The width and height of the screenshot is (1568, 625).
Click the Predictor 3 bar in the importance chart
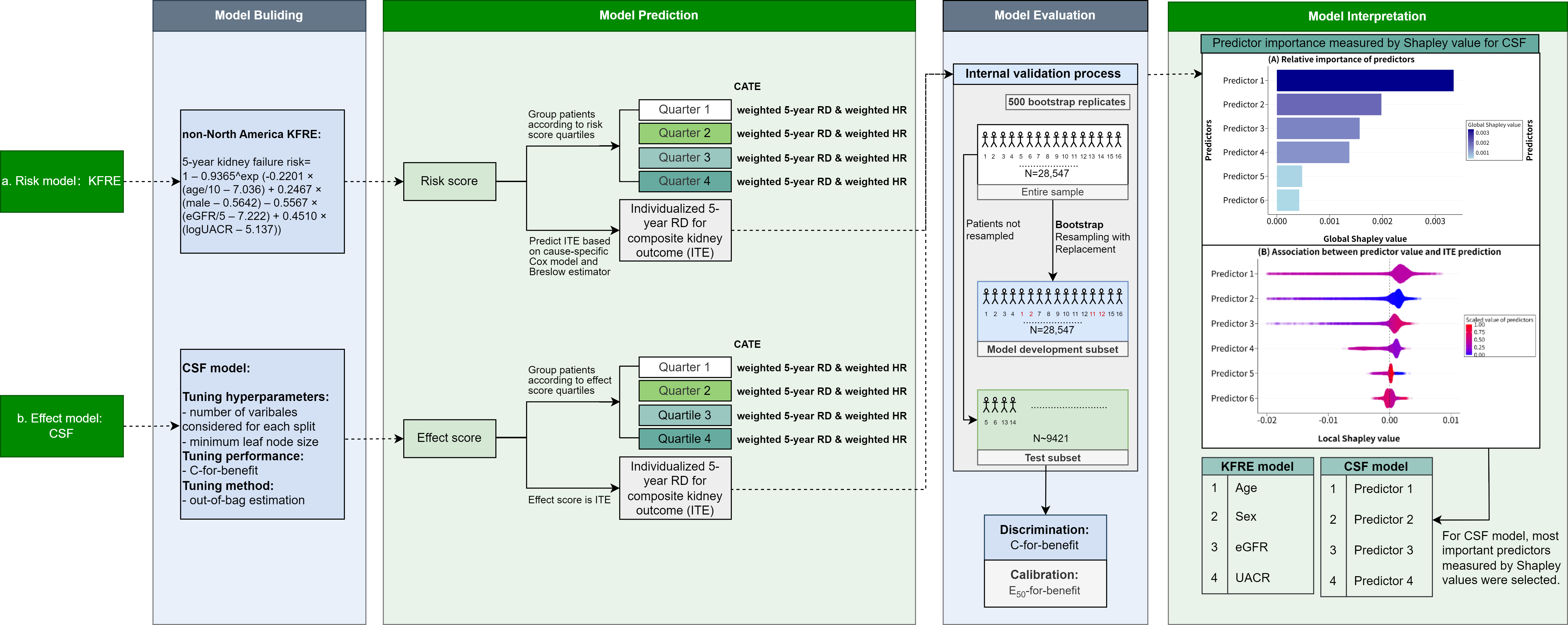pos(1318,128)
